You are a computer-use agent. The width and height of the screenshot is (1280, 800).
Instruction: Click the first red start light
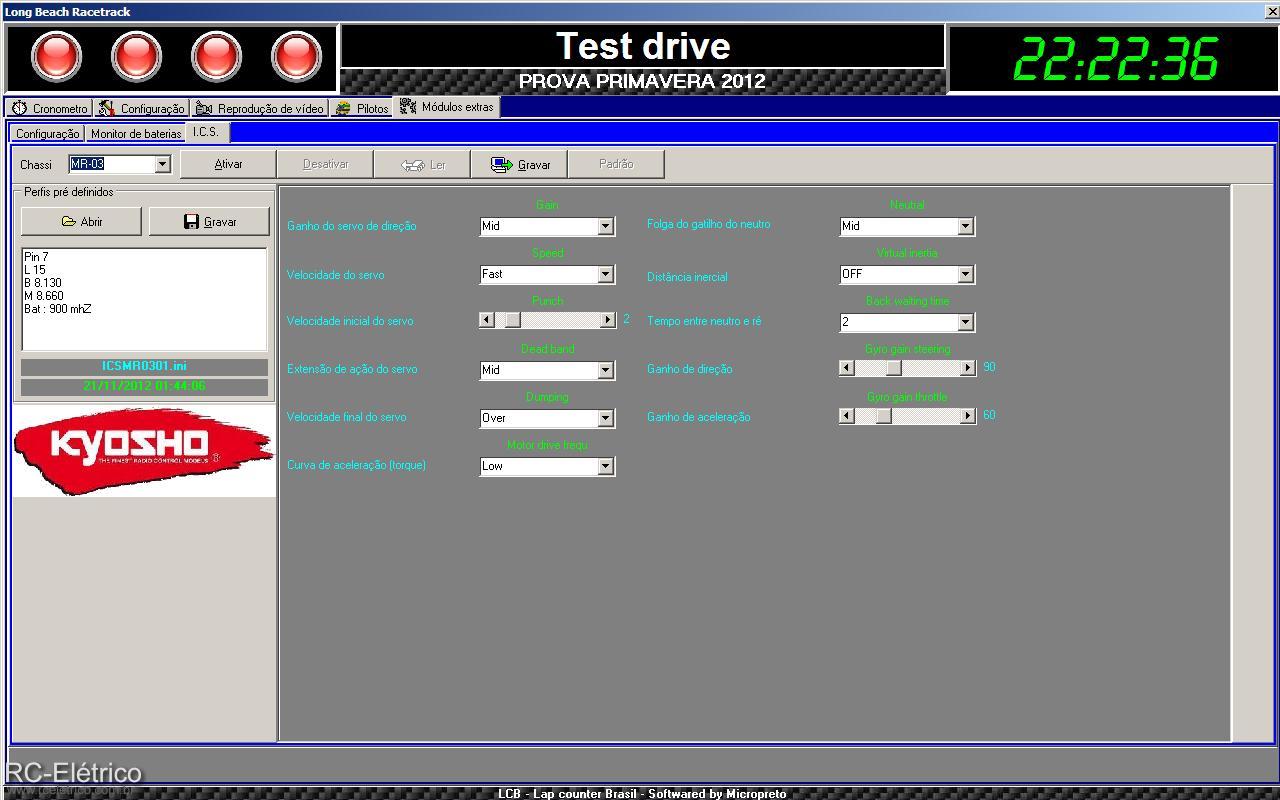tap(57, 57)
